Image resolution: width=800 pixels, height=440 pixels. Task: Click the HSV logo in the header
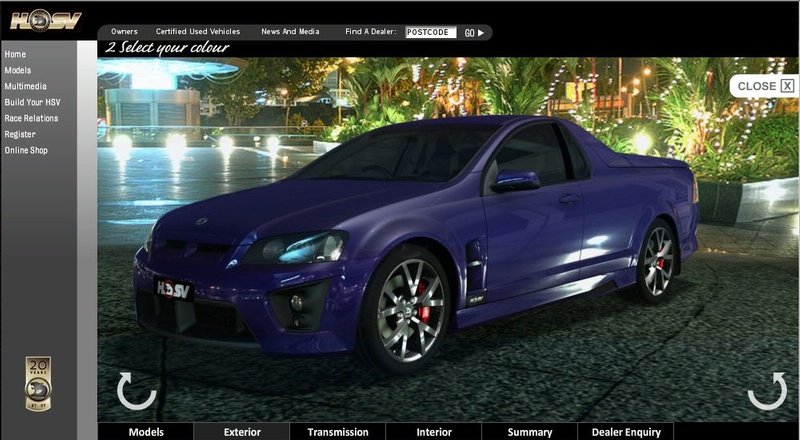pos(45,21)
